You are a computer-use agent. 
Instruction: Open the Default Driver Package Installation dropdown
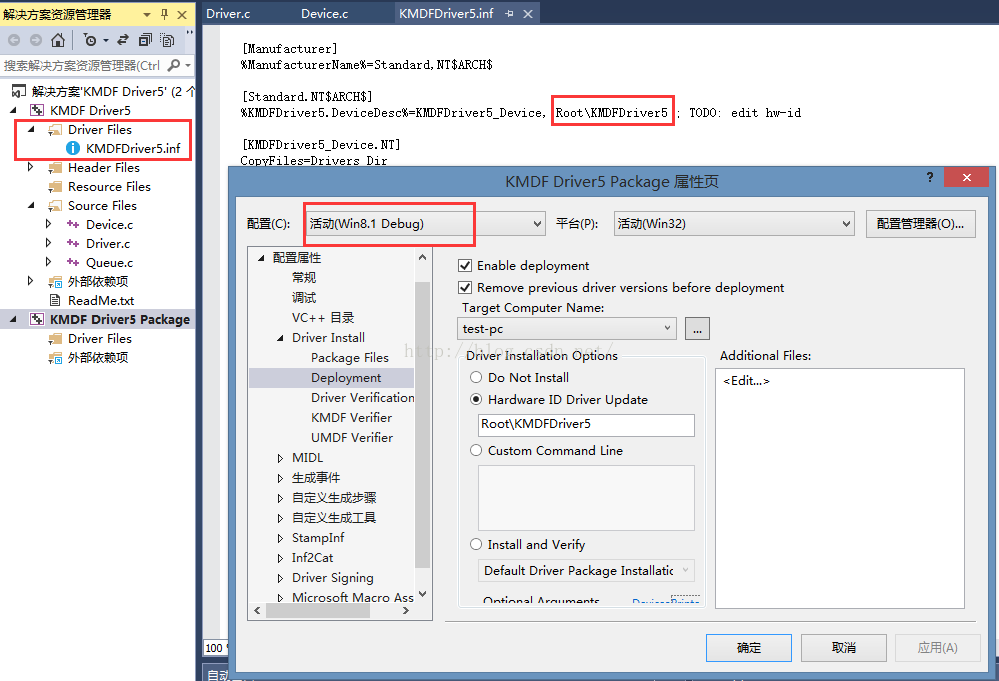tap(586, 570)
